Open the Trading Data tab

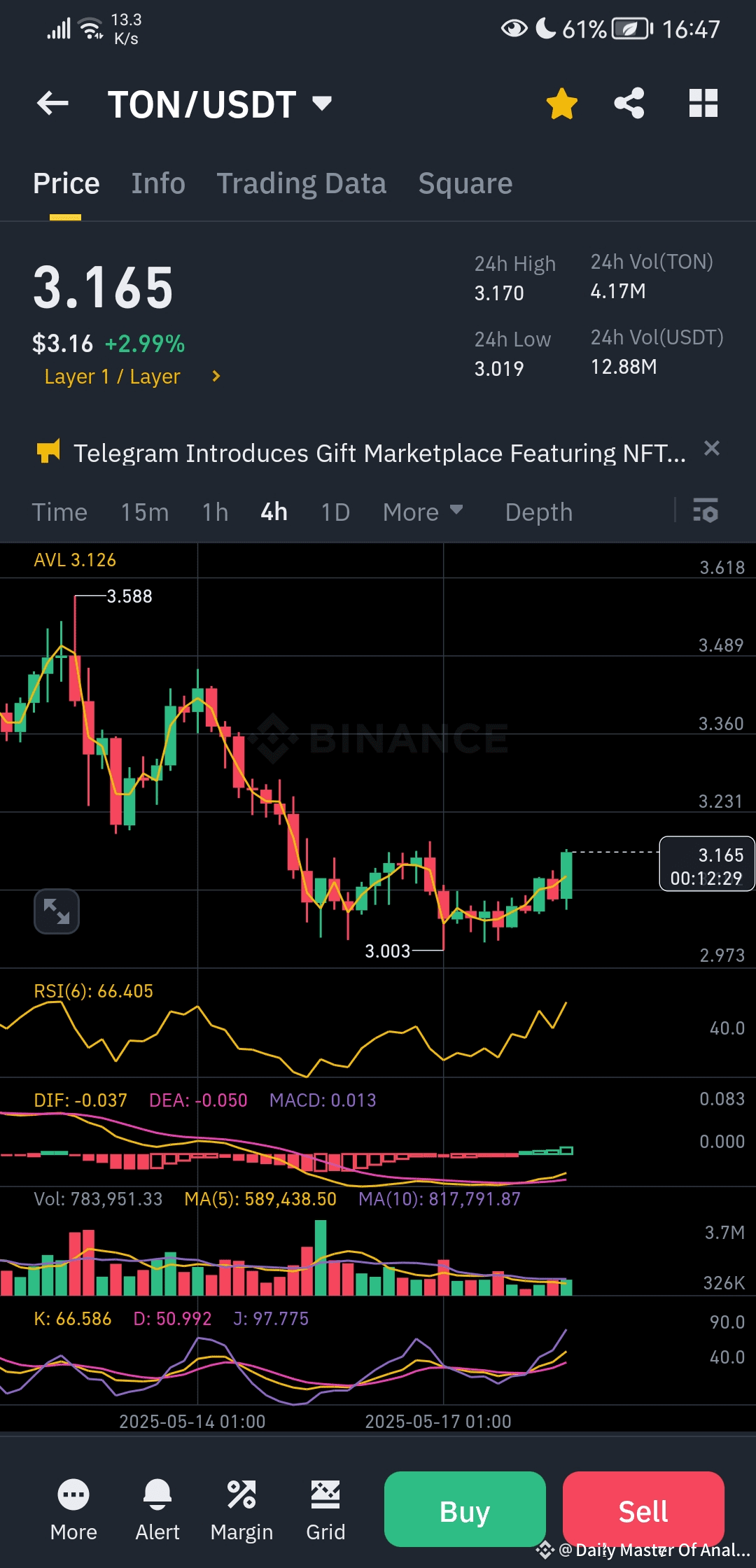[302, 183]
